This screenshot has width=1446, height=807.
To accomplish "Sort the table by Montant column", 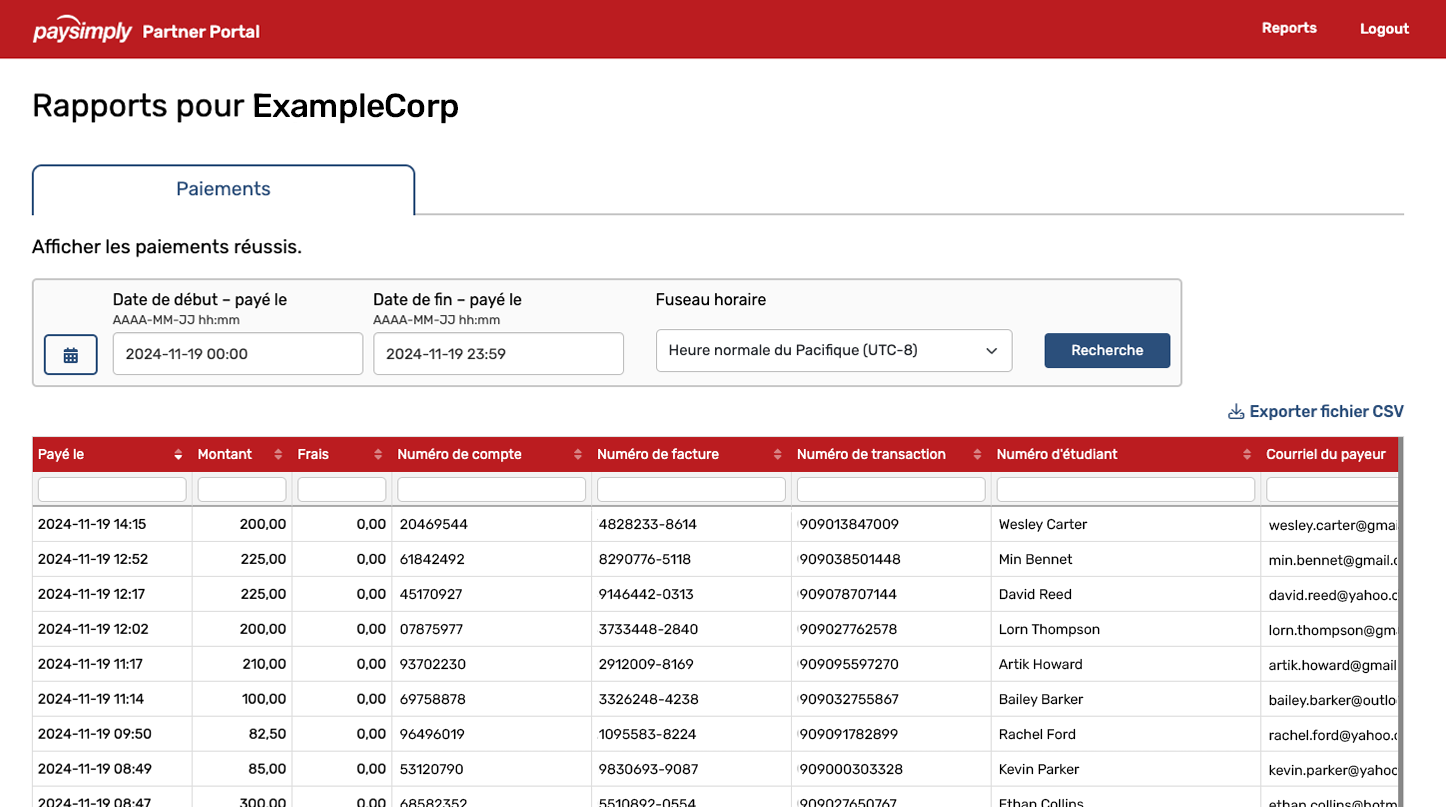I will [x=277, y=454].
